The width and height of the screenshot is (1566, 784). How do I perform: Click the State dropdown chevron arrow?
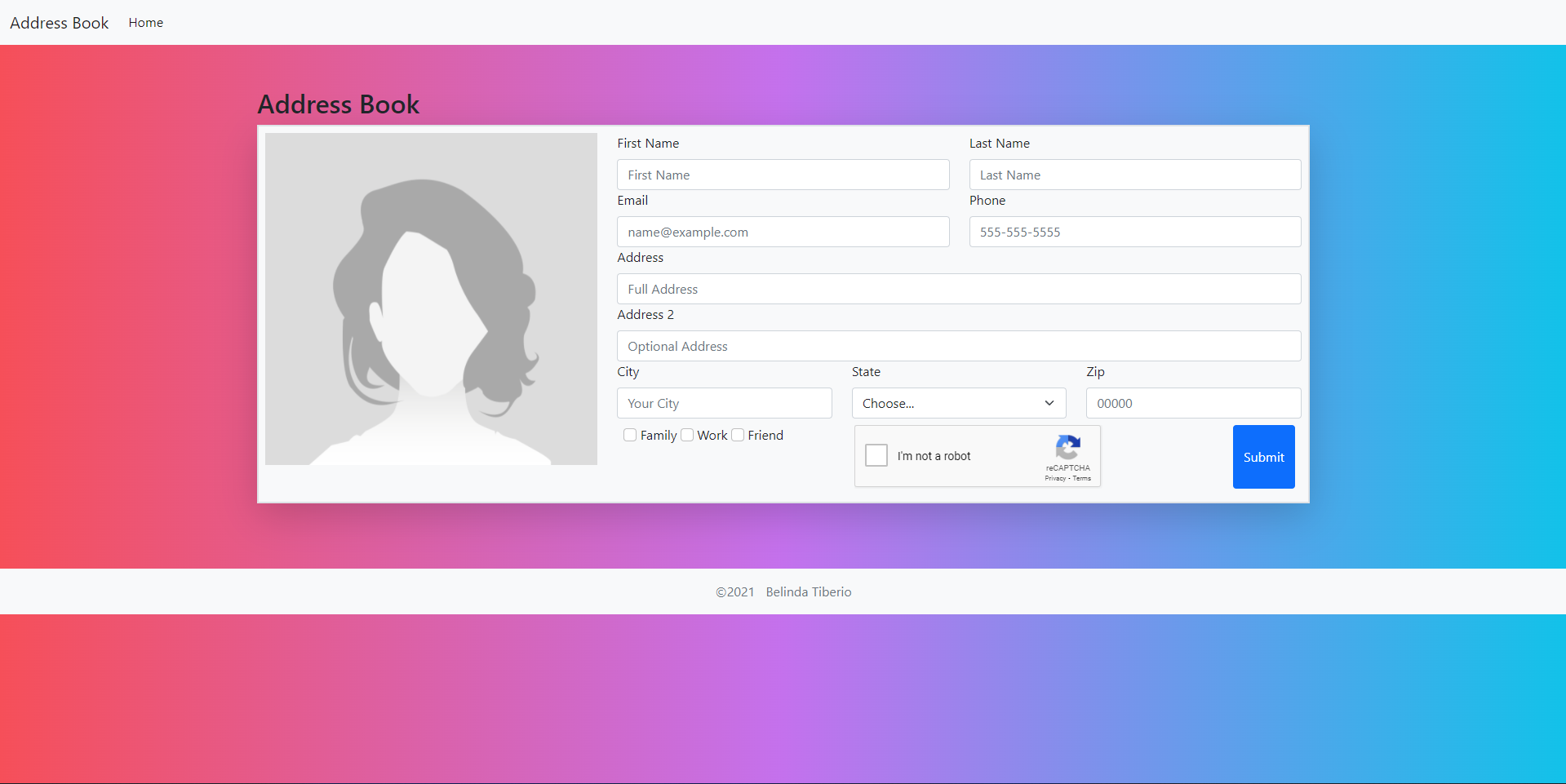tap(1049, 403)
